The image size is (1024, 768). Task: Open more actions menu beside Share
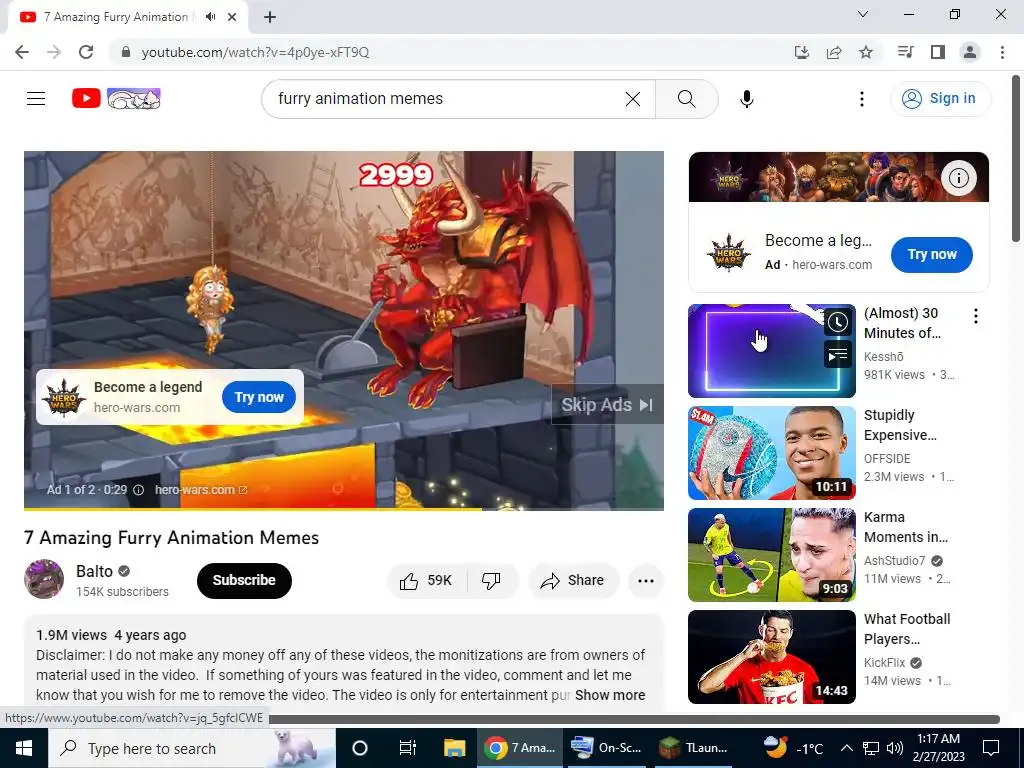point(645,581)
